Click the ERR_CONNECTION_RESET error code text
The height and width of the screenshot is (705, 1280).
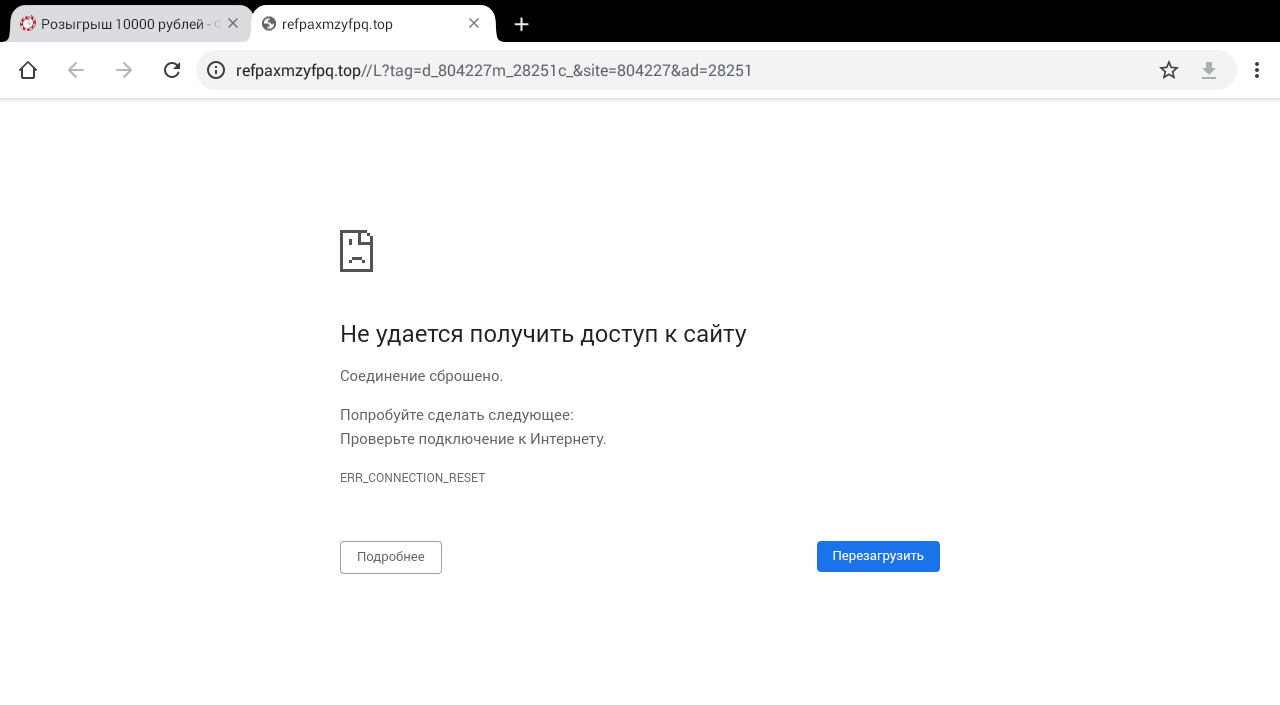[412, 478]
